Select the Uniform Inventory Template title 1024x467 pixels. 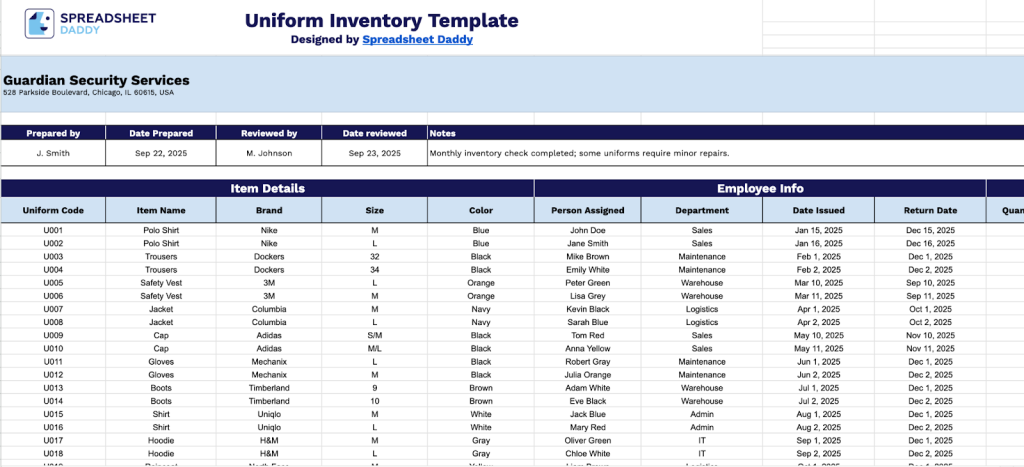pos(381,20)
